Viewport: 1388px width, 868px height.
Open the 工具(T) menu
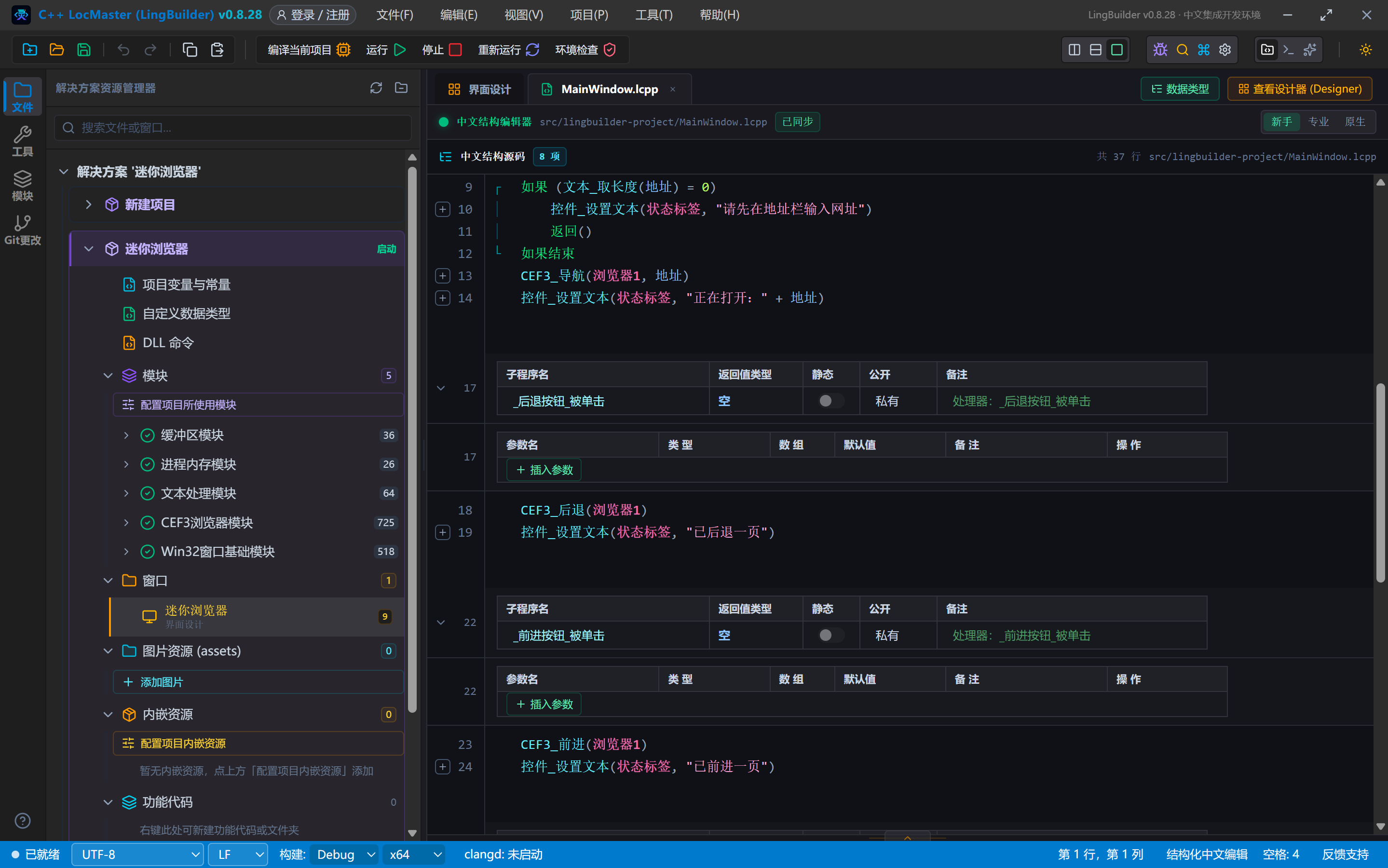coord(654,15)
